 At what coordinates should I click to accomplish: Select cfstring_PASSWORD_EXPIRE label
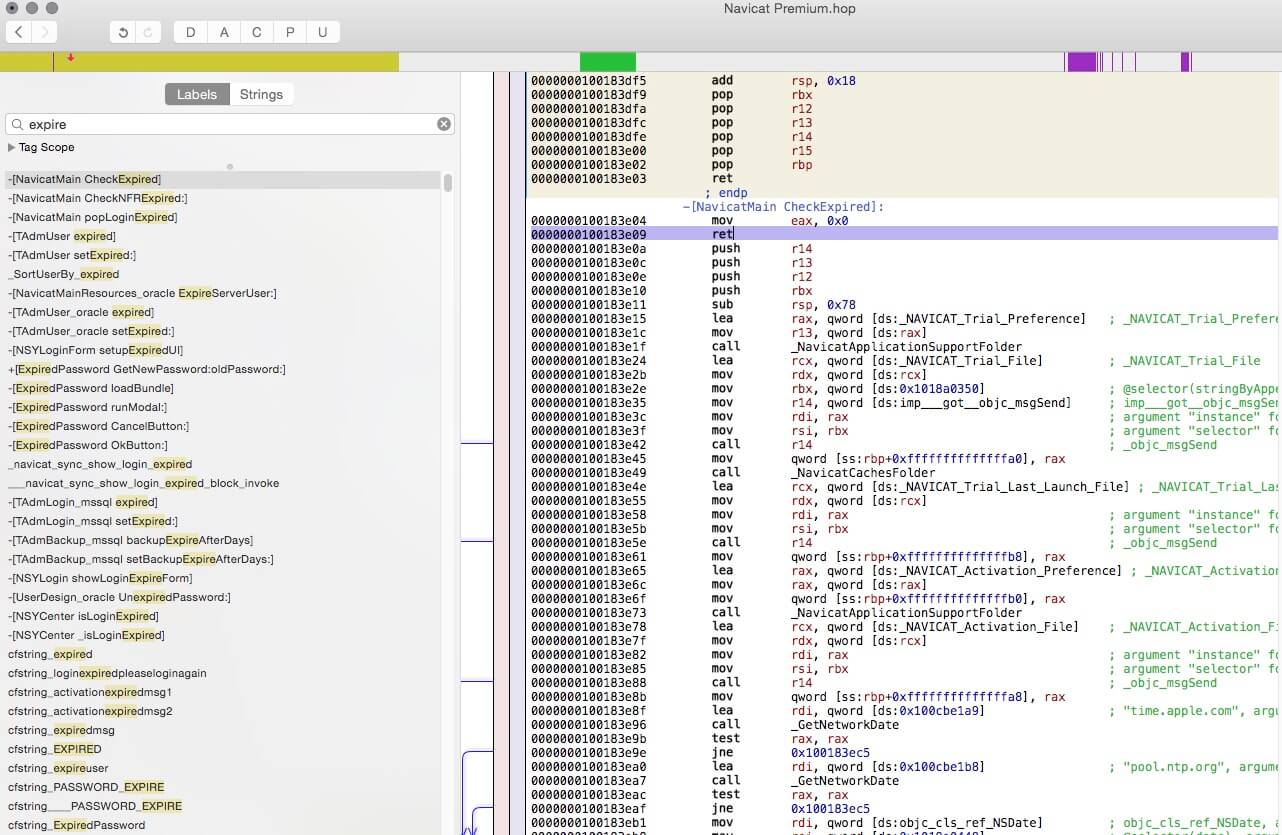pyautogui.click(x=86, y=787)
